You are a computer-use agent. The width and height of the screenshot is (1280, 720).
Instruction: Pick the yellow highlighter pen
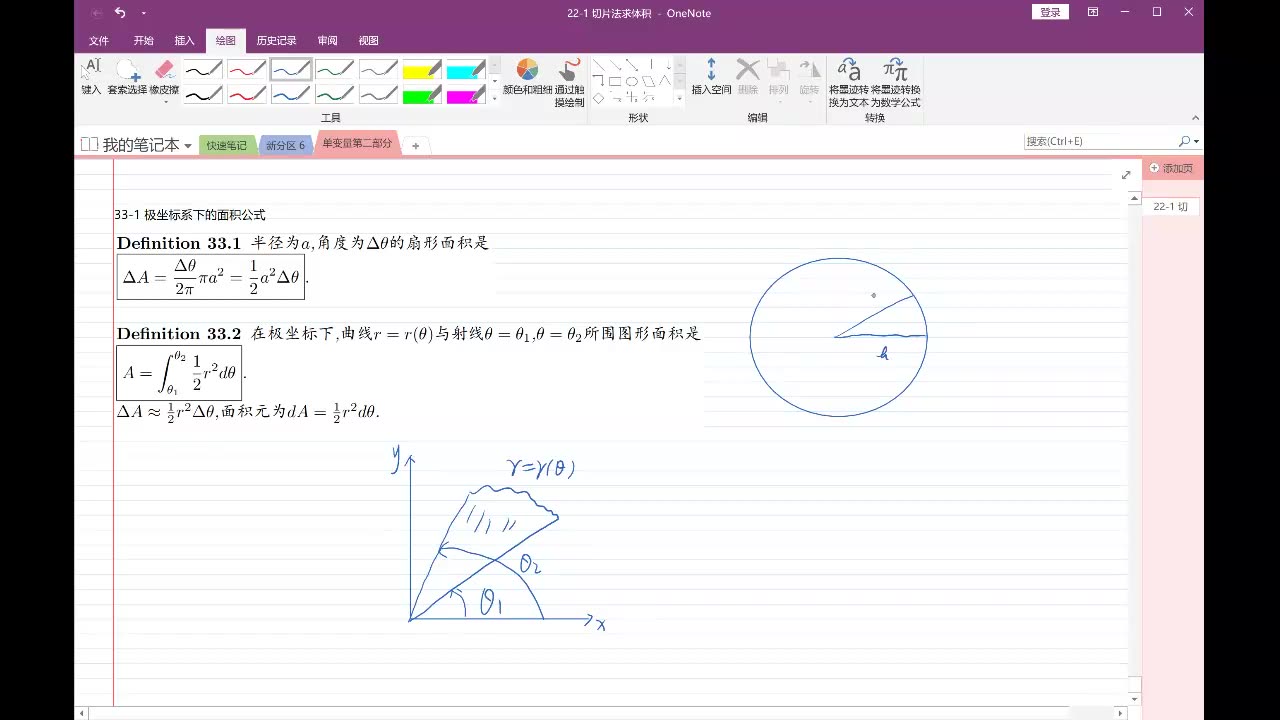421,69
